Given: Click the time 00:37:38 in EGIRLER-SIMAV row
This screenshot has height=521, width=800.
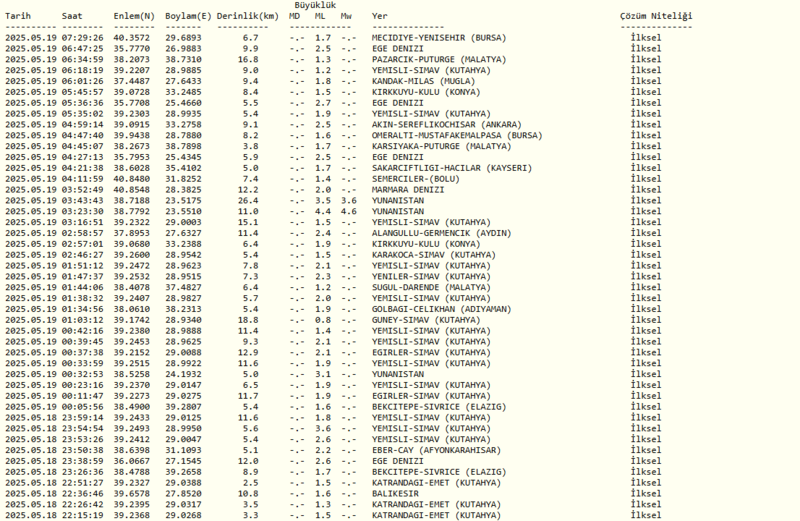Looking at the screenshot, I should pos(82,352).
